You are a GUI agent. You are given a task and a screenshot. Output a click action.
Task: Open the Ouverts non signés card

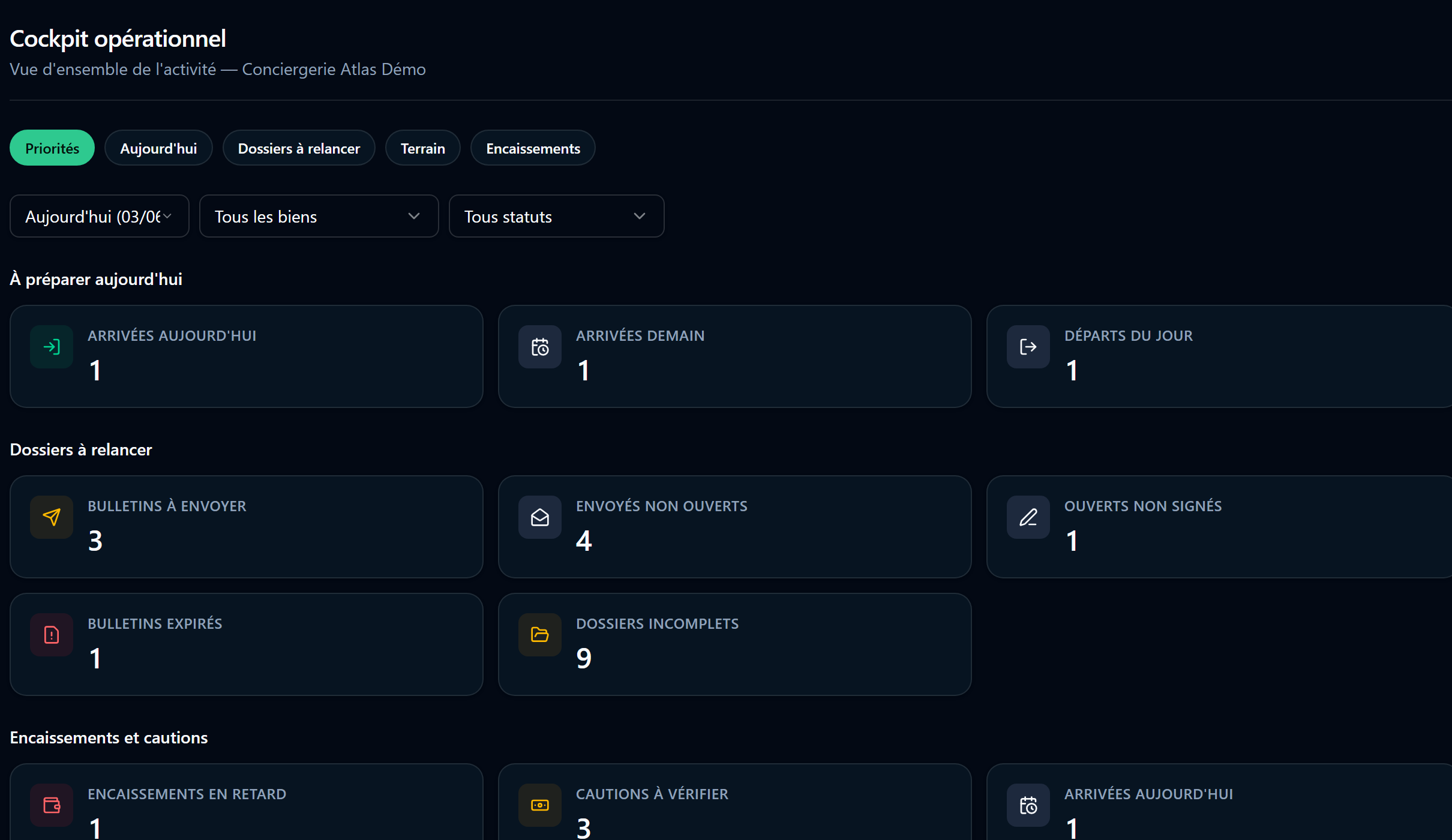[1219, 527]
